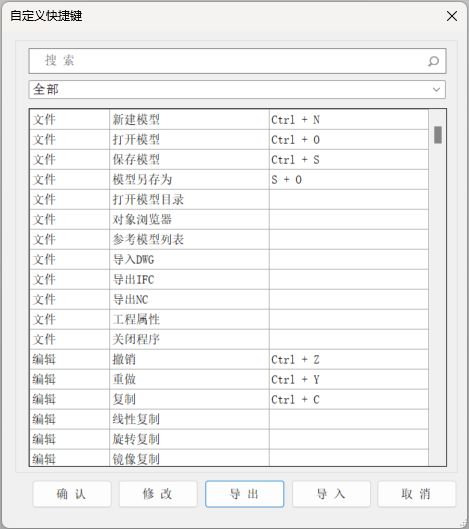Select the 关闭程序 row
The image size is (469, 529).
[229, 339]
